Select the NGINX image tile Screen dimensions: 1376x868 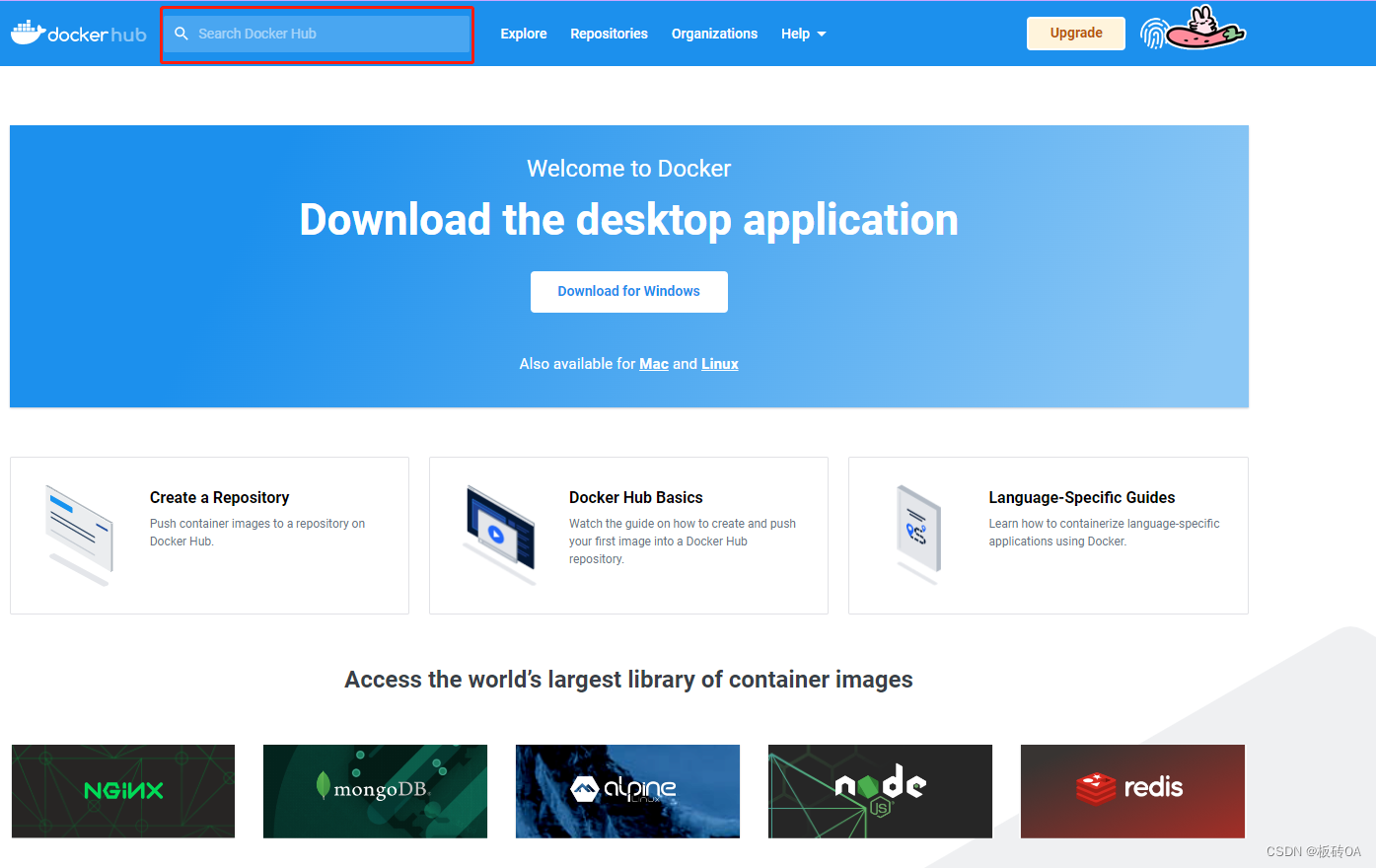point(123,791)
